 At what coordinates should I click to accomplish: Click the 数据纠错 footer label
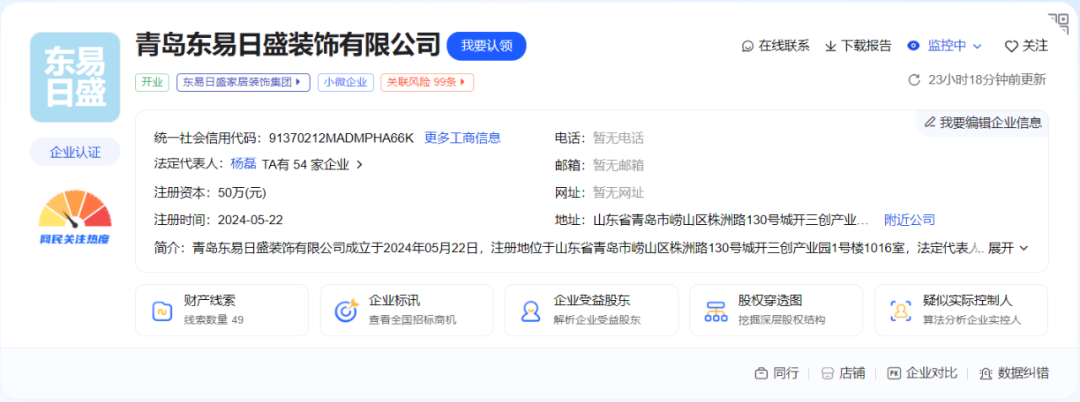(1023, 373)
